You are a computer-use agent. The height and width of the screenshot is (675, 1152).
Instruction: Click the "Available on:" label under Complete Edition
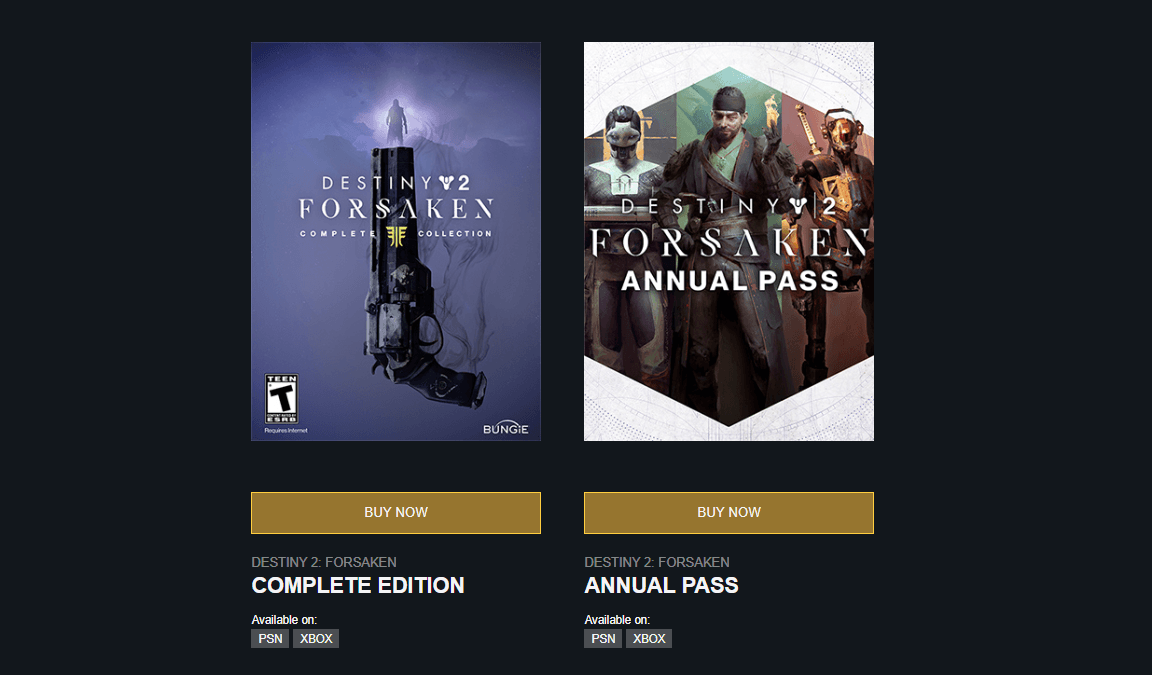(x=284, y=620)
